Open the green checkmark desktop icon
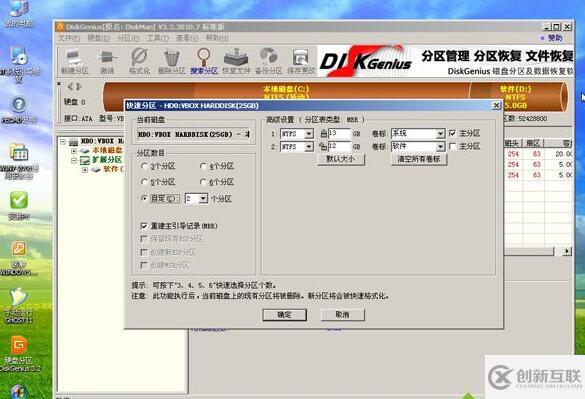The image size is (585, 399). pyautogui.click(x=19, y=205)
